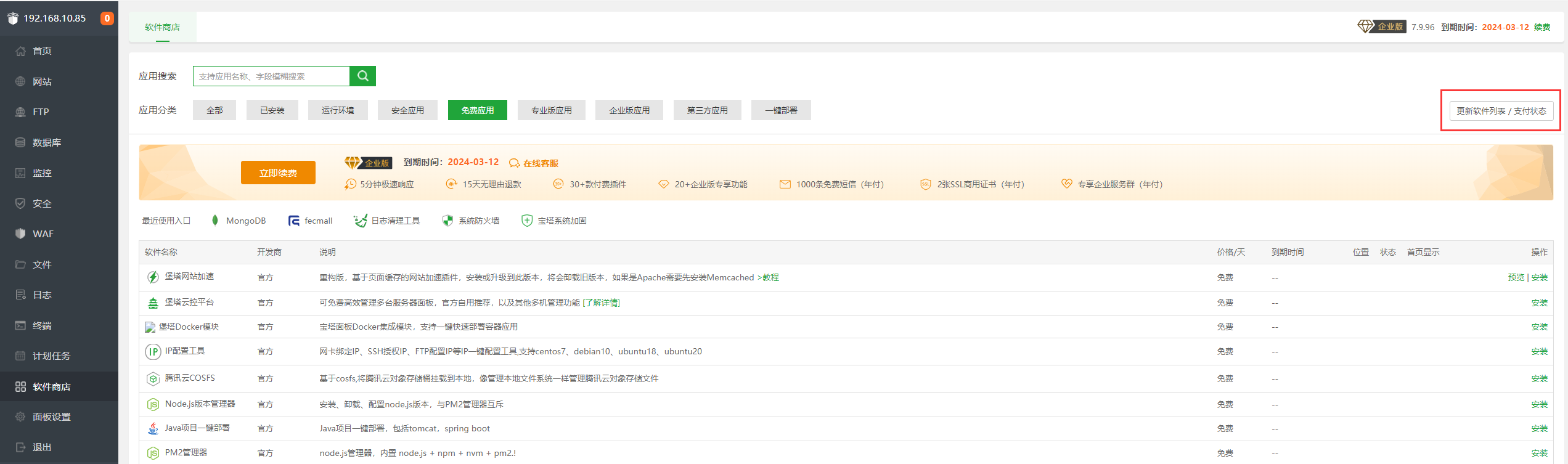Filter by 第三方应用 category
1568x464 pixels.
(x=708, y=110)
